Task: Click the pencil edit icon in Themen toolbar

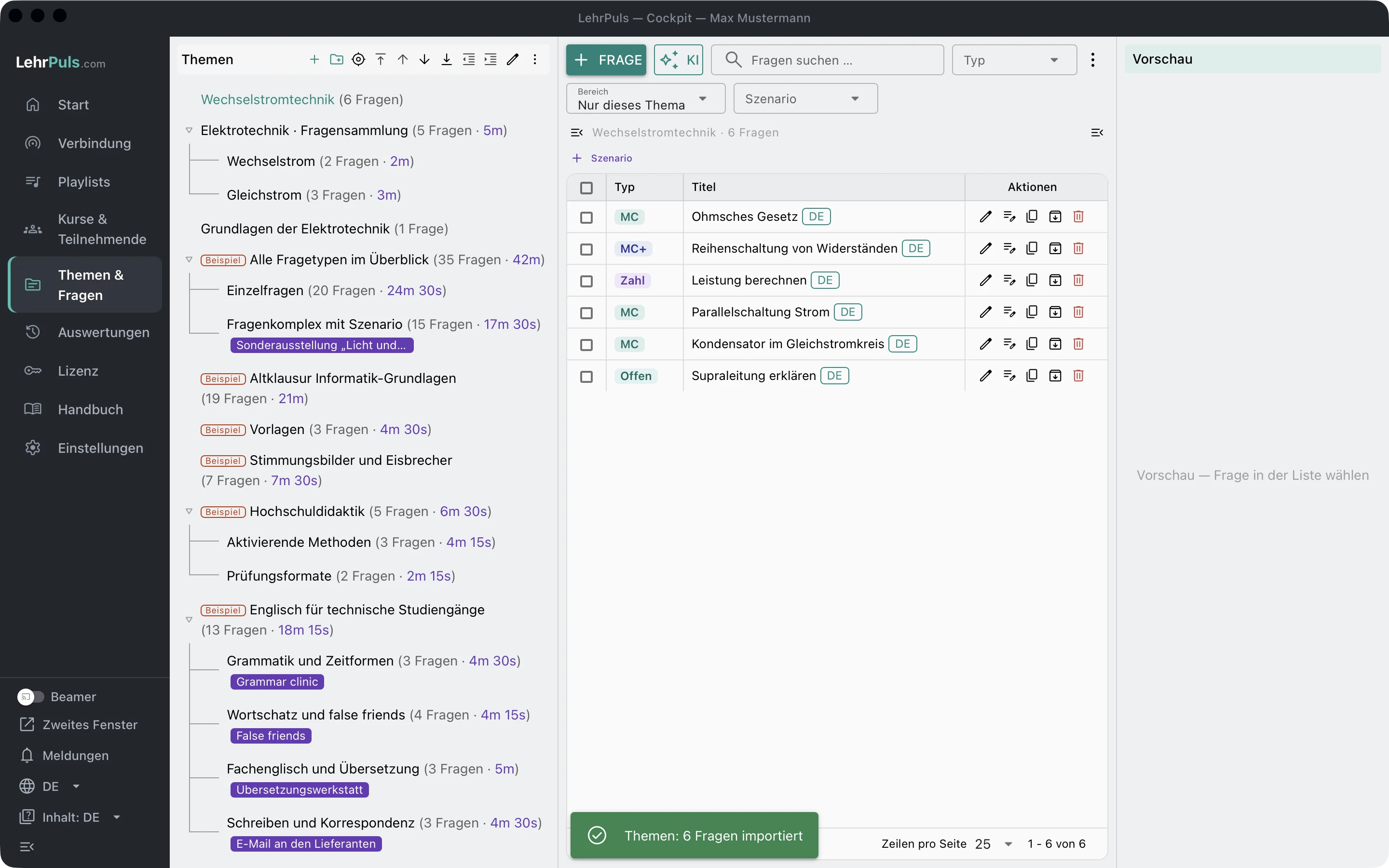Action: [x=513, y=60]
